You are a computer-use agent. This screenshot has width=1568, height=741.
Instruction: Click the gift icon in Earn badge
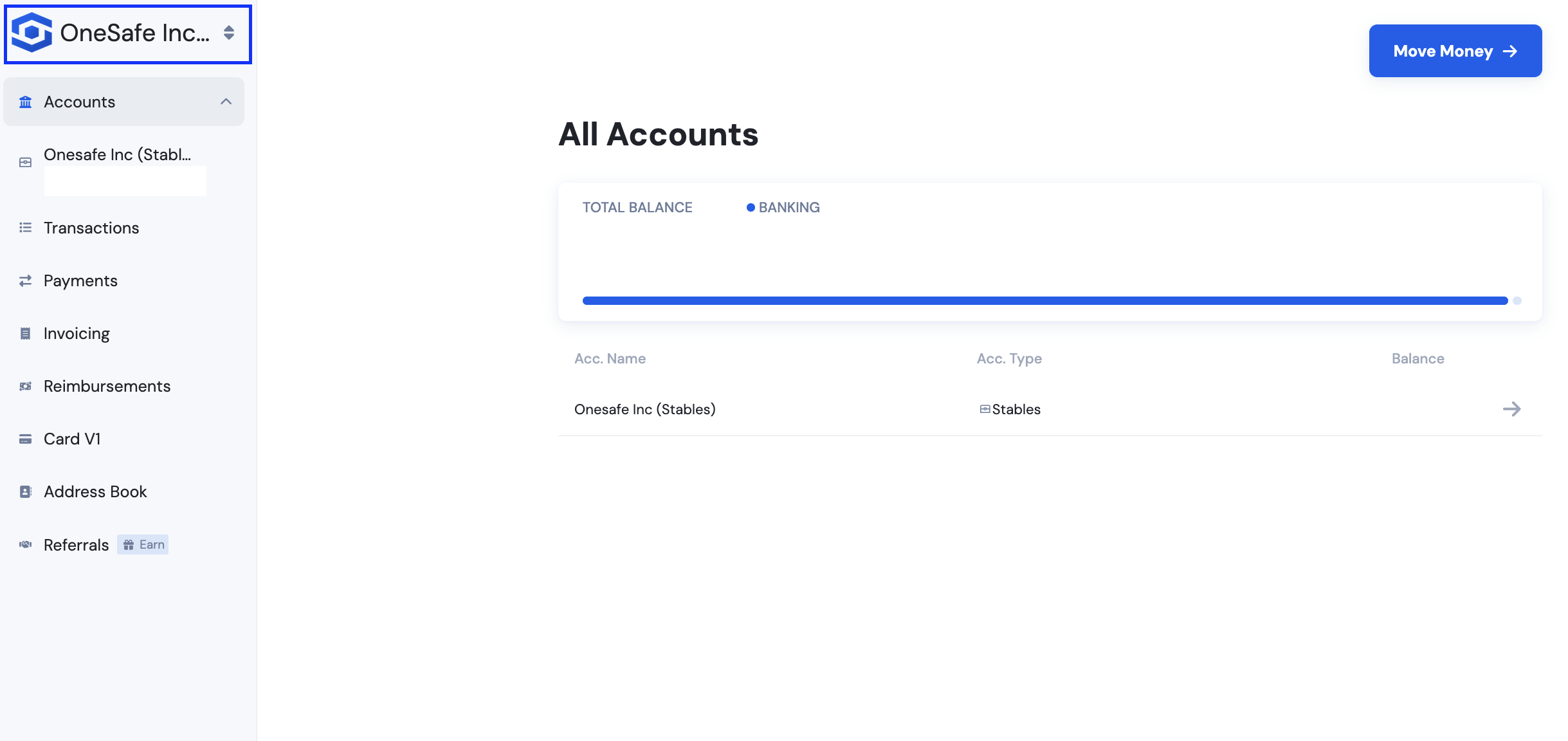(129, 545)
